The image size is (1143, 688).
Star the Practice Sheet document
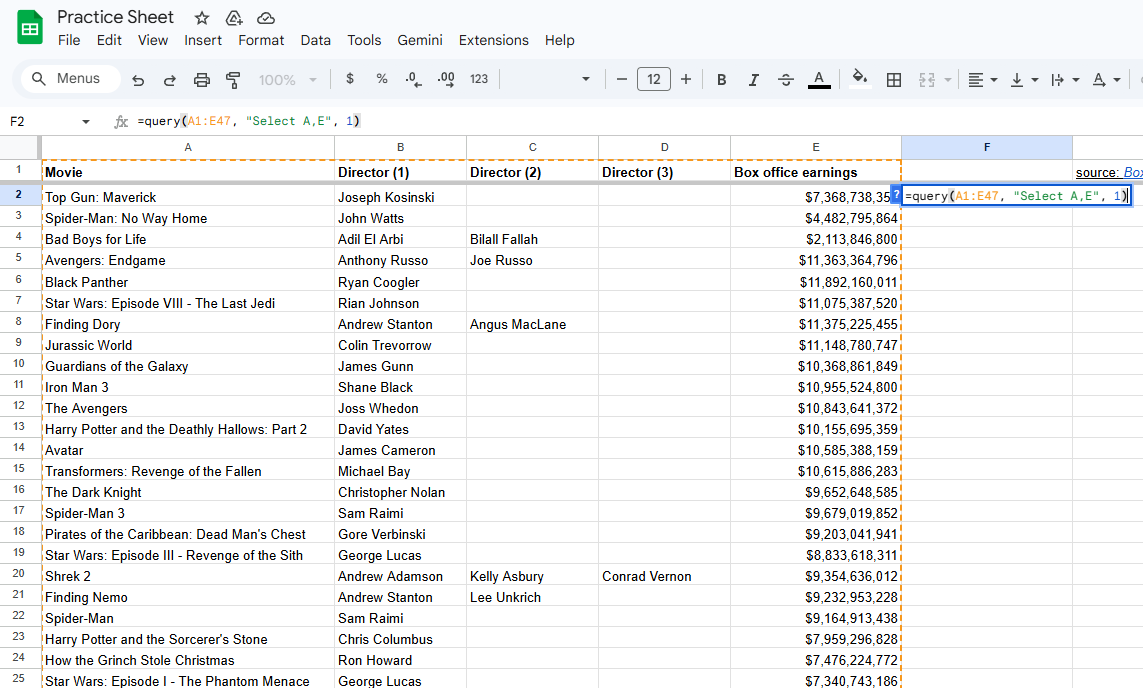(x=200, y=17)
